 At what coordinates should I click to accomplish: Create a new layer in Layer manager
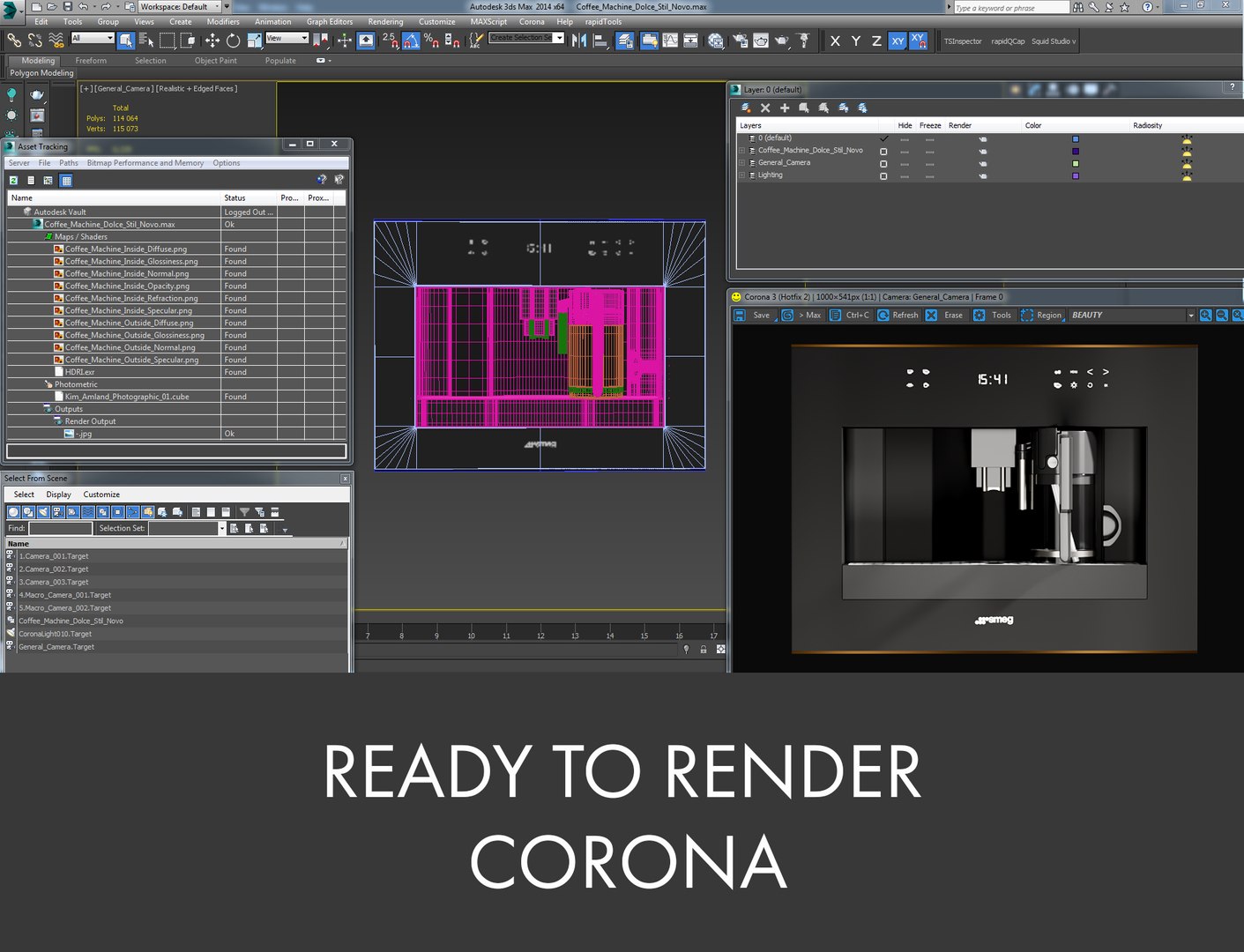pos(746,108)
